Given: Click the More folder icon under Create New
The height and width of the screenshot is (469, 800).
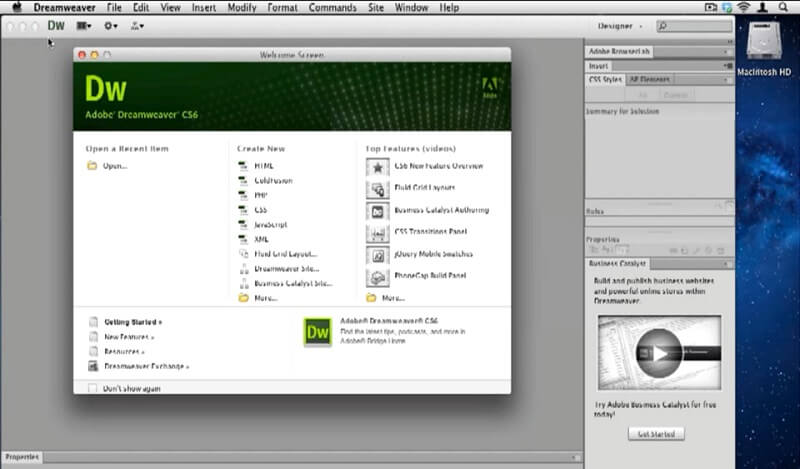Looking at the screenshot, I should [x=243, y=298].
